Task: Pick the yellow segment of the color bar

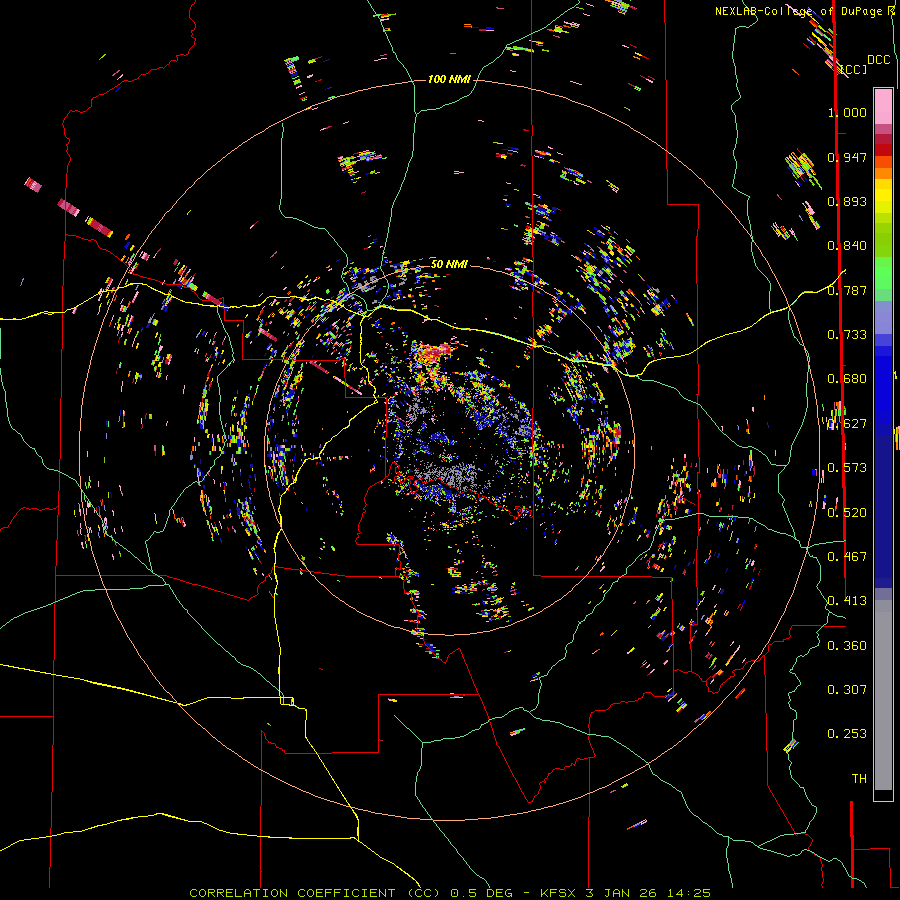Action: tap(883, 196)
